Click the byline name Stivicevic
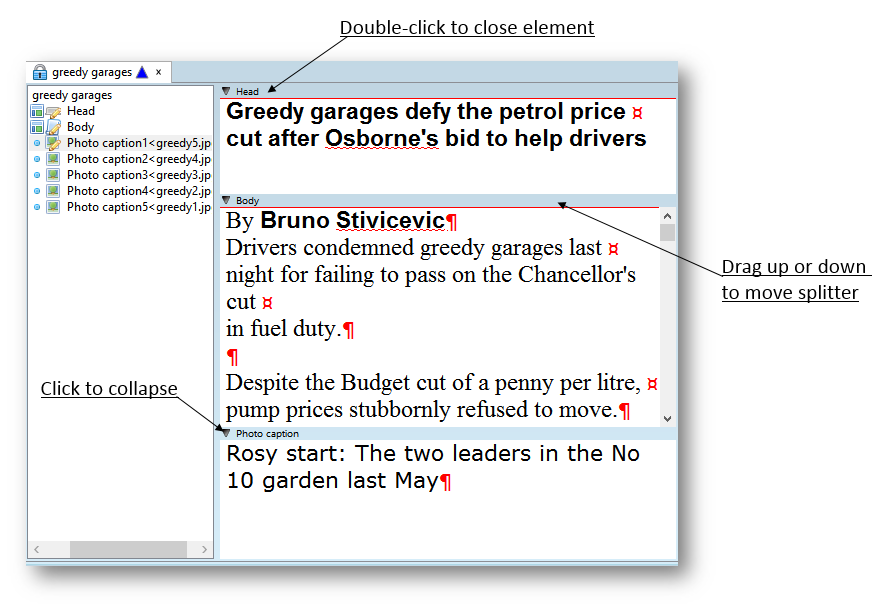The width and height of the screenshot is (886, 605). click(x=390, y=221)
